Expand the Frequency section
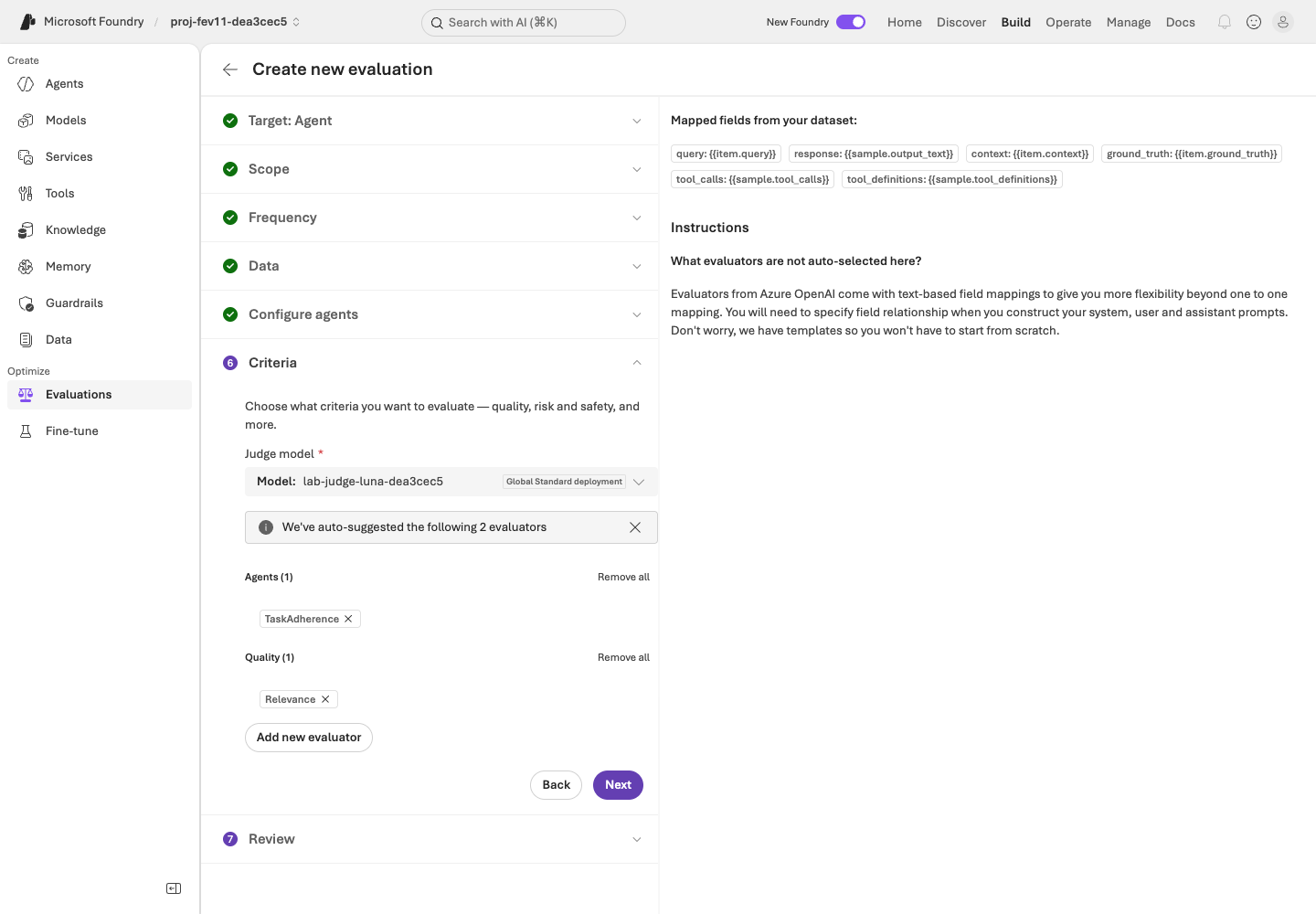Screen dimensions: 1316x914 (430, 218)
